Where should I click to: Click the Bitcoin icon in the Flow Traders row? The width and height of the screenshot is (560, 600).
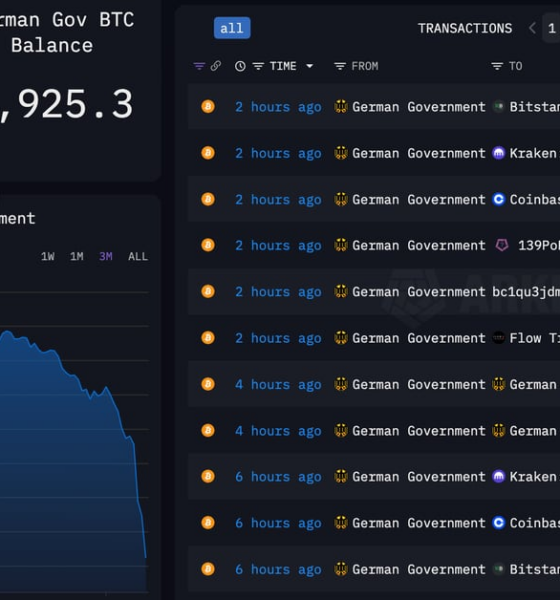coord(208,338)
